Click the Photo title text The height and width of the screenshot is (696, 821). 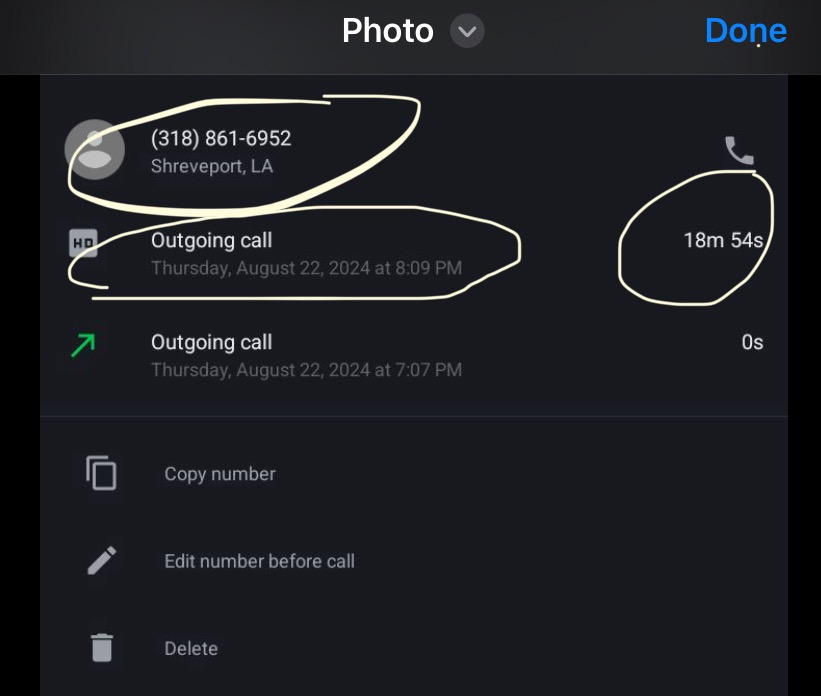click(388, 31)
